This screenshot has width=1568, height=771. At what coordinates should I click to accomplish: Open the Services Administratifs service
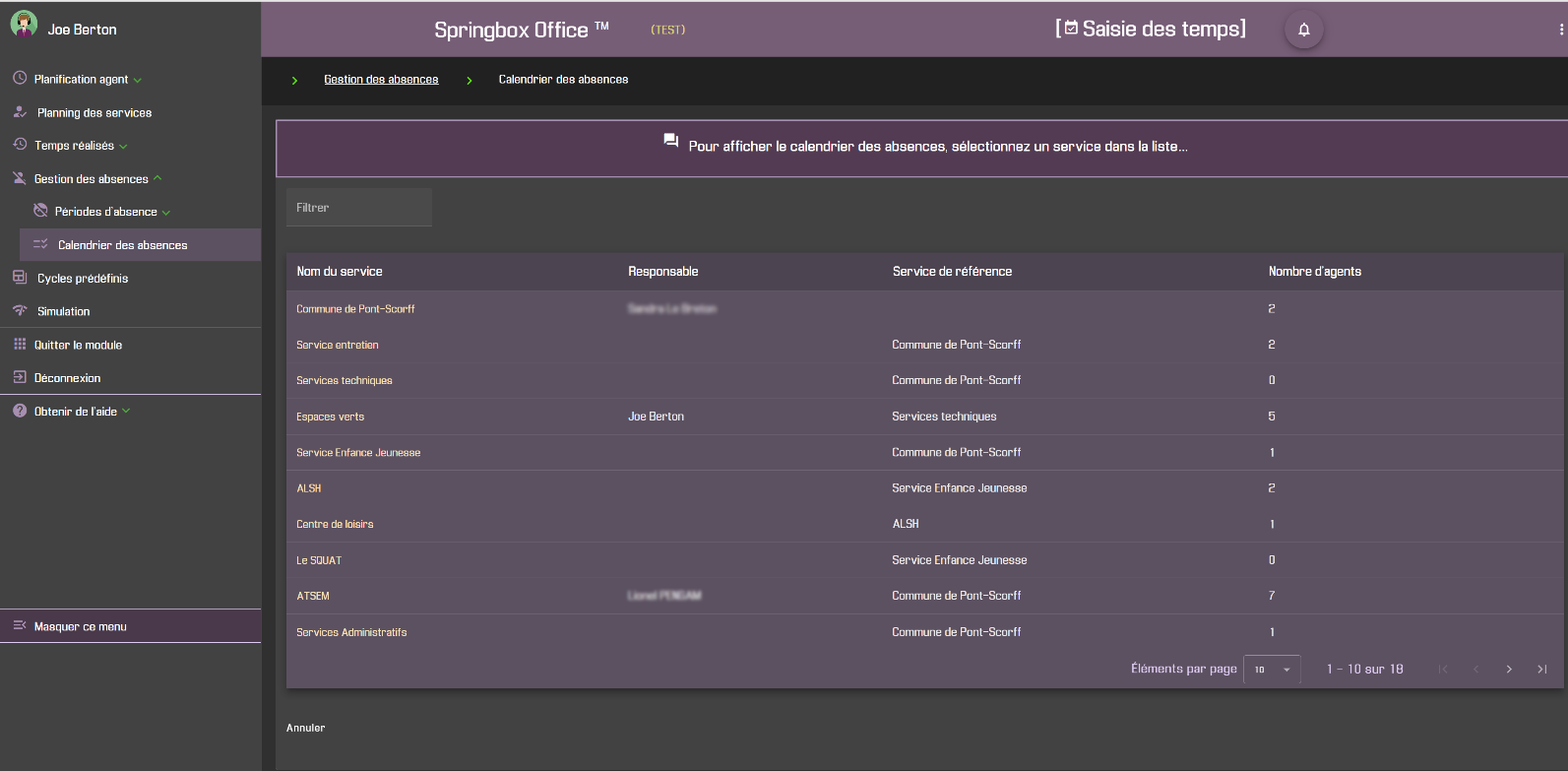click(x=351, y=632)
